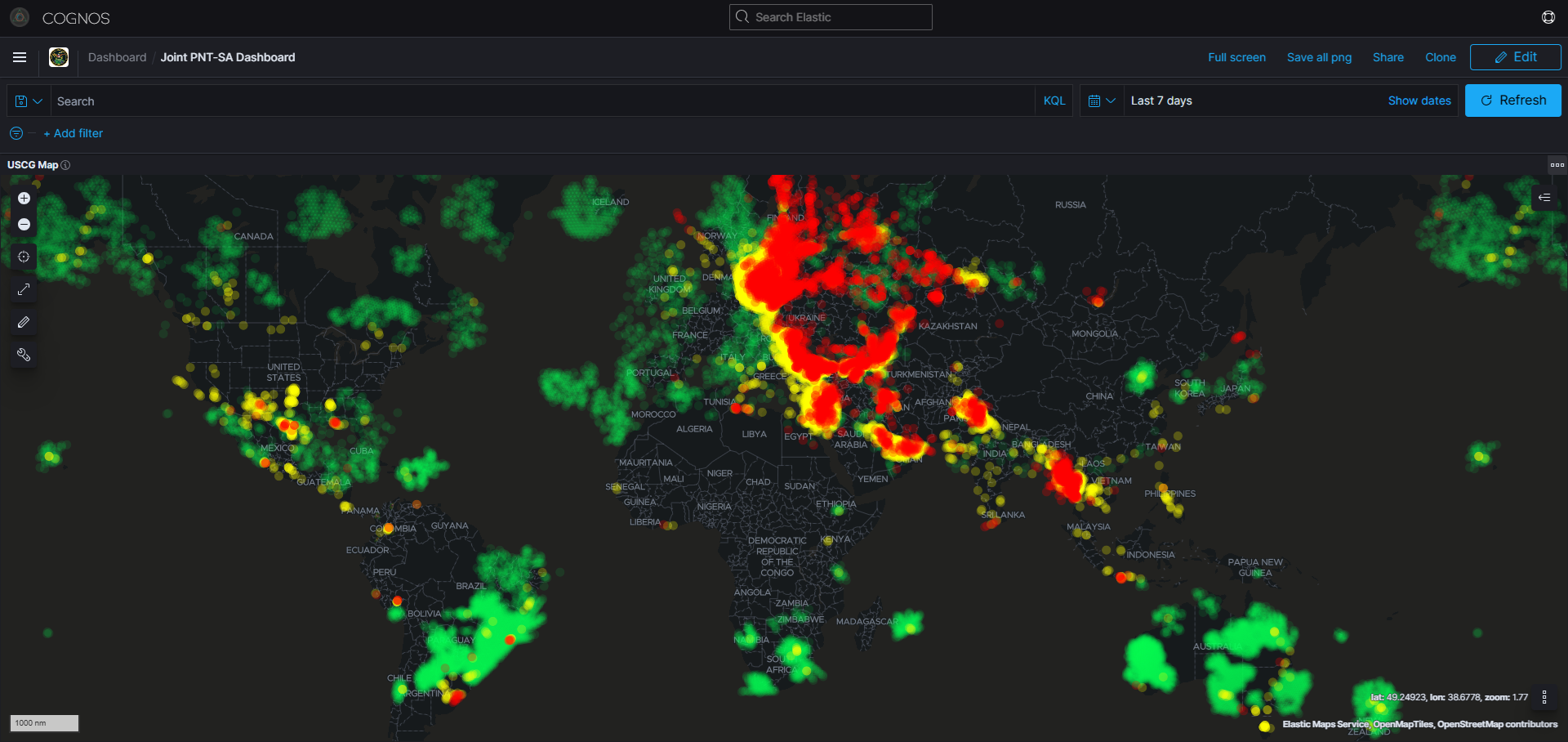Click the Edit dashboard button
The height and width of the screenshot is (742, 1568).
[x=1515, y=57]
